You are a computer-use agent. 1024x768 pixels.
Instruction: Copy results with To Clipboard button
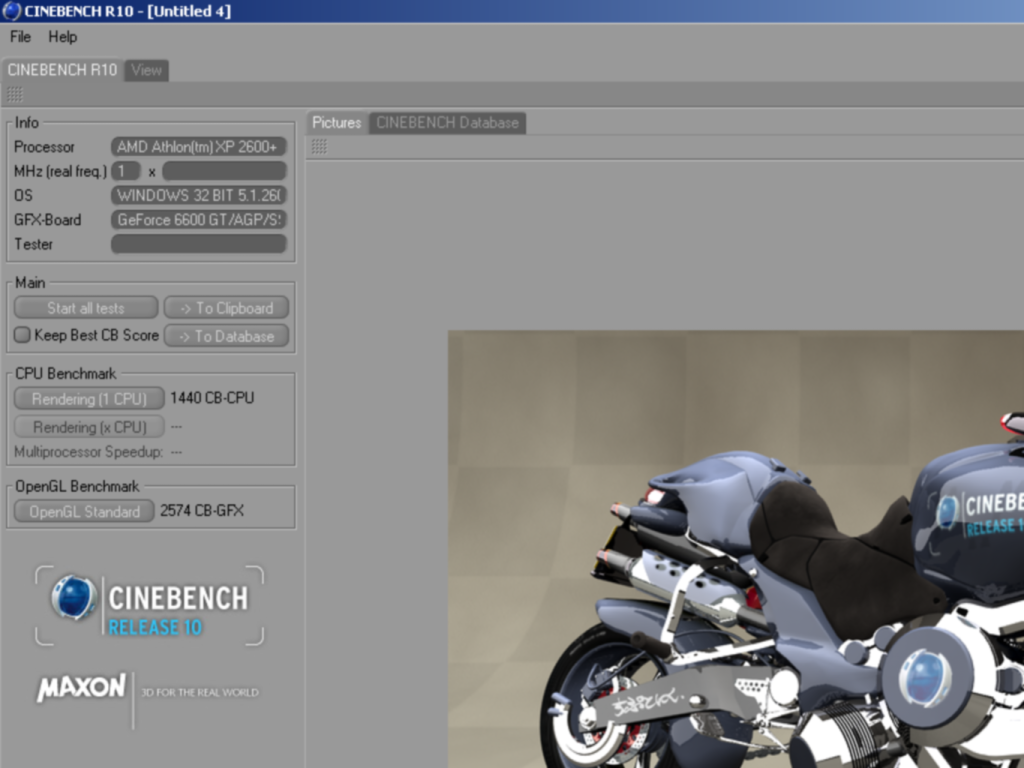pos(227,308)
